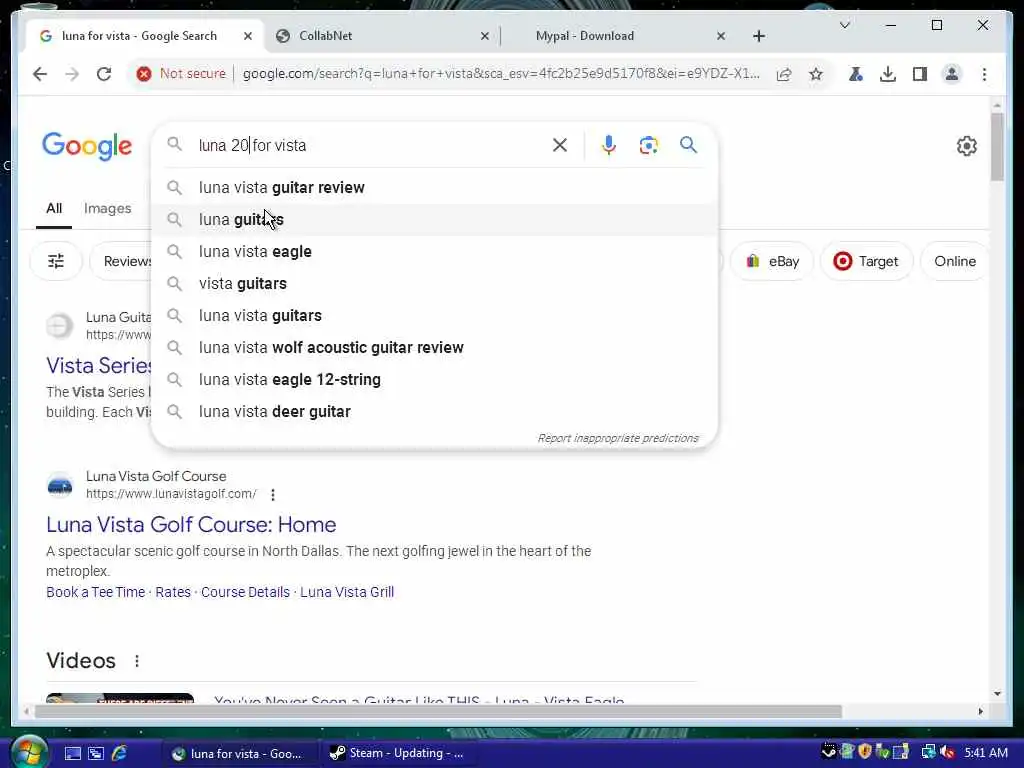Open the downloads tray icon
This screenshot has height=768, width=1024.
point(888,74)
